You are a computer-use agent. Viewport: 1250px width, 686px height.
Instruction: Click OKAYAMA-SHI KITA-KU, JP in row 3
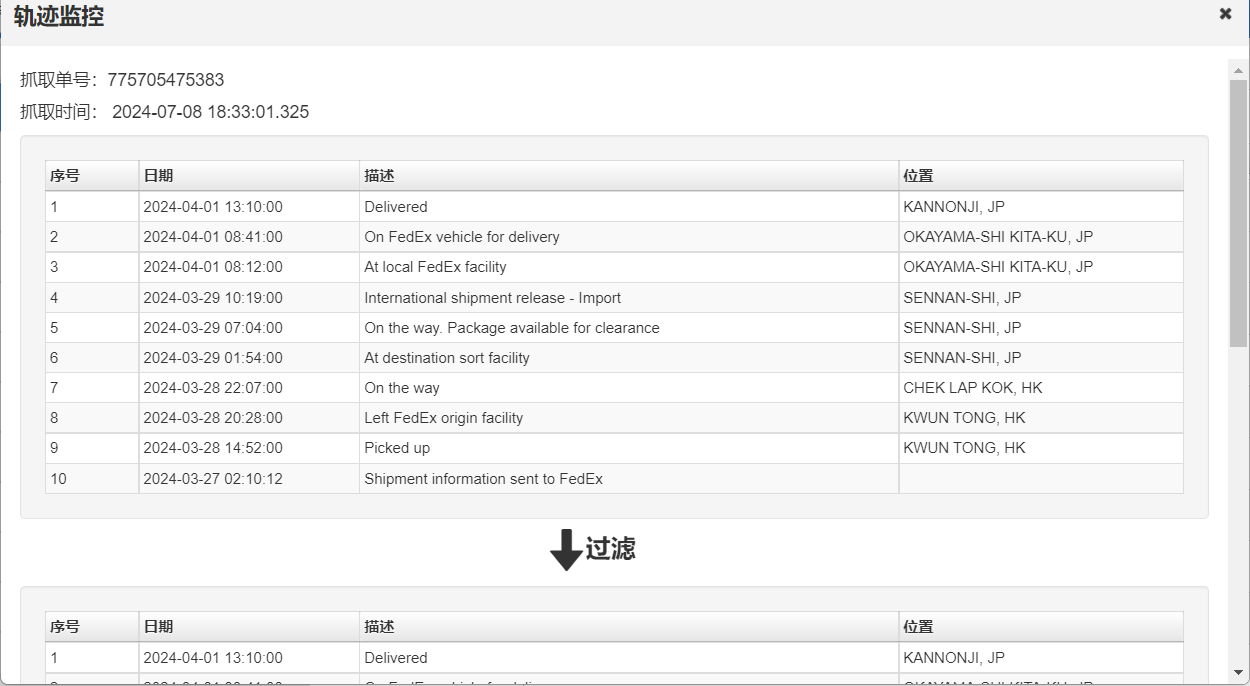(998, 267)
